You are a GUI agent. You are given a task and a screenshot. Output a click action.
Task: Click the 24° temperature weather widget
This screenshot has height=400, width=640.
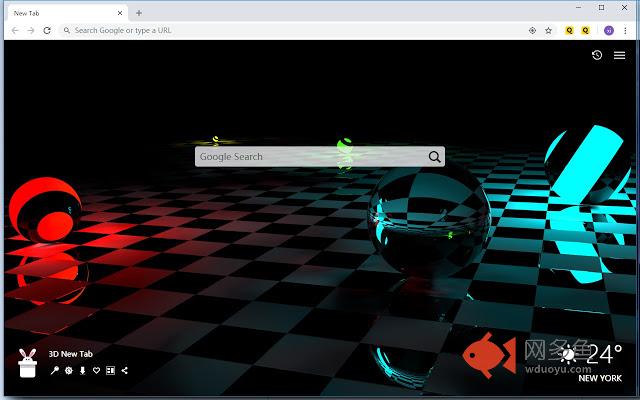pos(604,354)
